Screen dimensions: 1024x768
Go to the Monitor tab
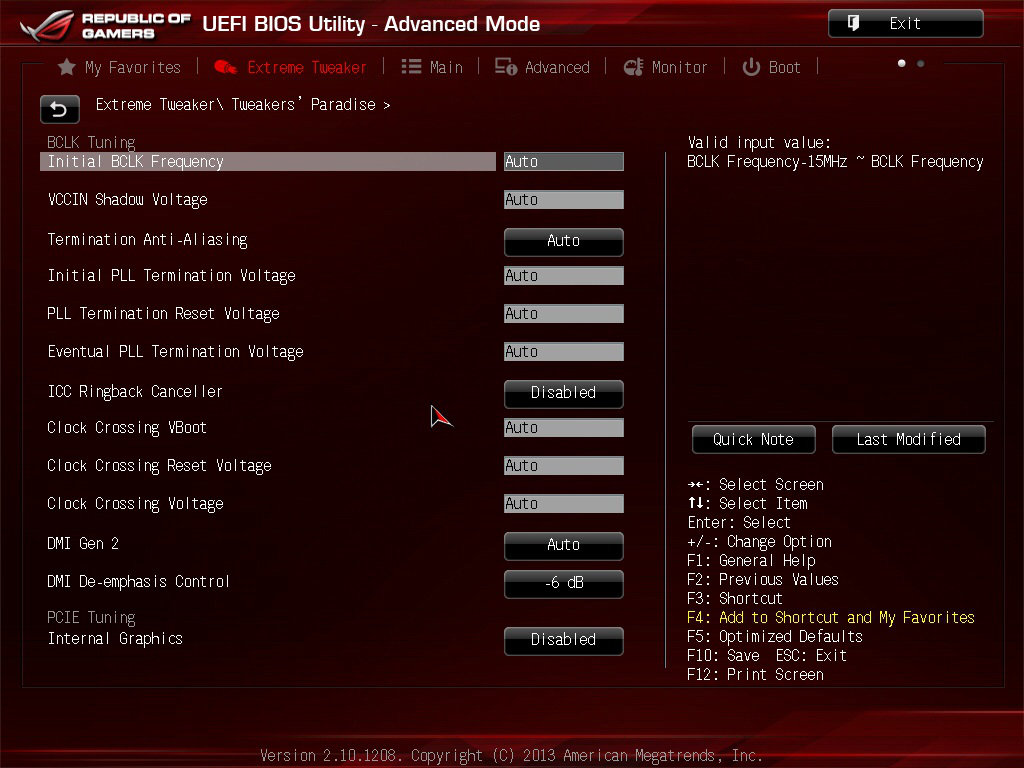pos(665,67)
